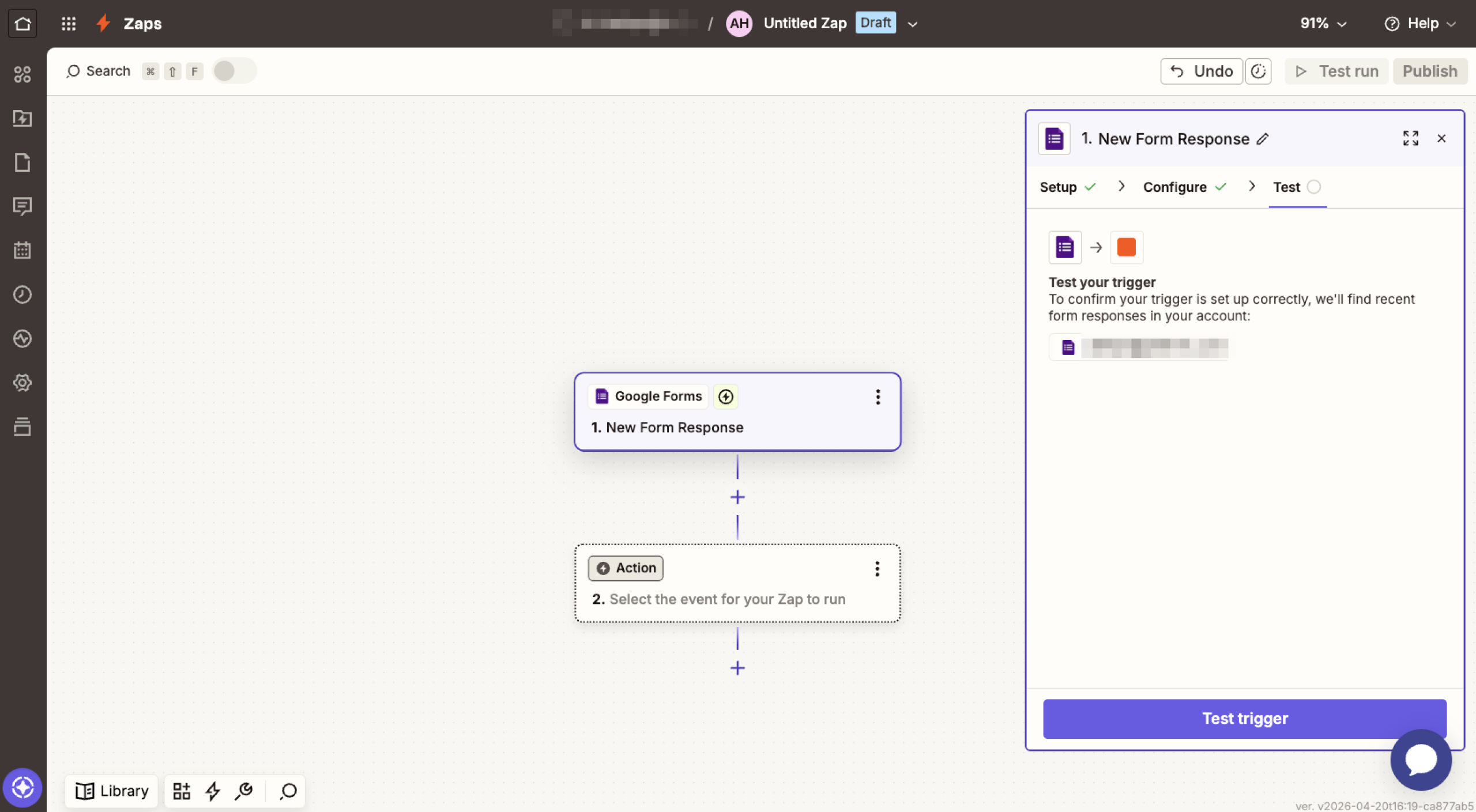Open the Home dashboard icon

tap(22, 23)
